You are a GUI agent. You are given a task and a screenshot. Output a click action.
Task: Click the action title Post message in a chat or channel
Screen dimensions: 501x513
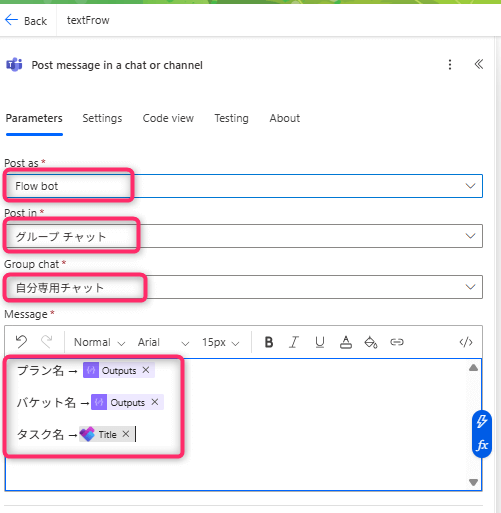117,65
